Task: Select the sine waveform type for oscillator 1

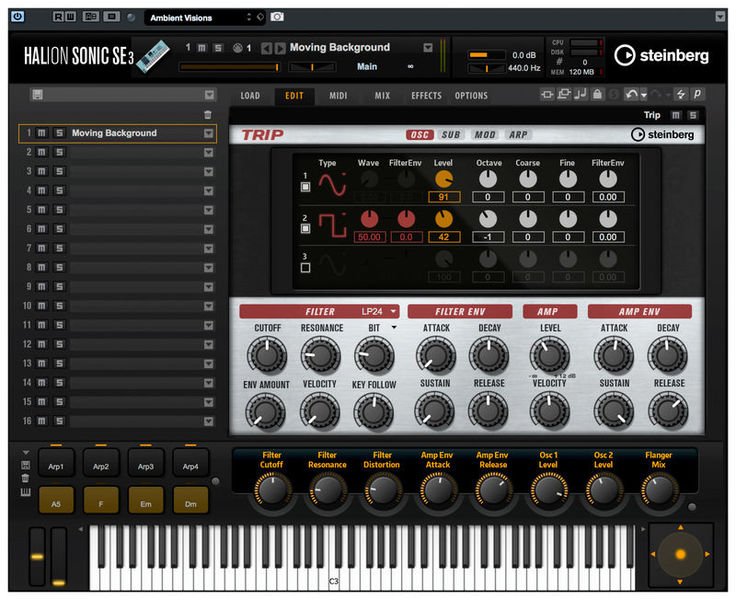Action: click(x=332, y=184)
